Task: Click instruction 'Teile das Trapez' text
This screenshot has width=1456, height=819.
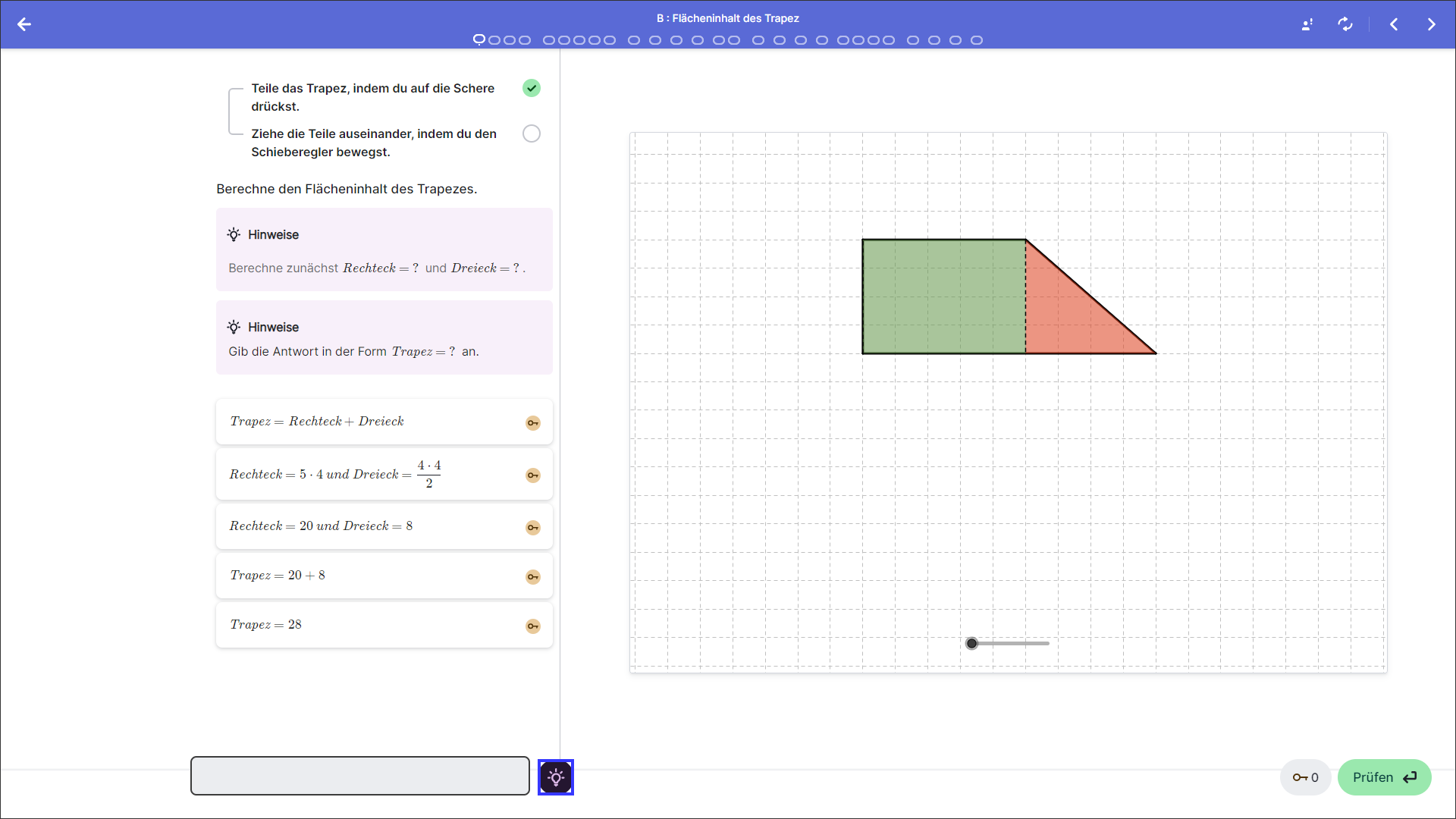Action: pyautogui.click(x=373, y=97)
